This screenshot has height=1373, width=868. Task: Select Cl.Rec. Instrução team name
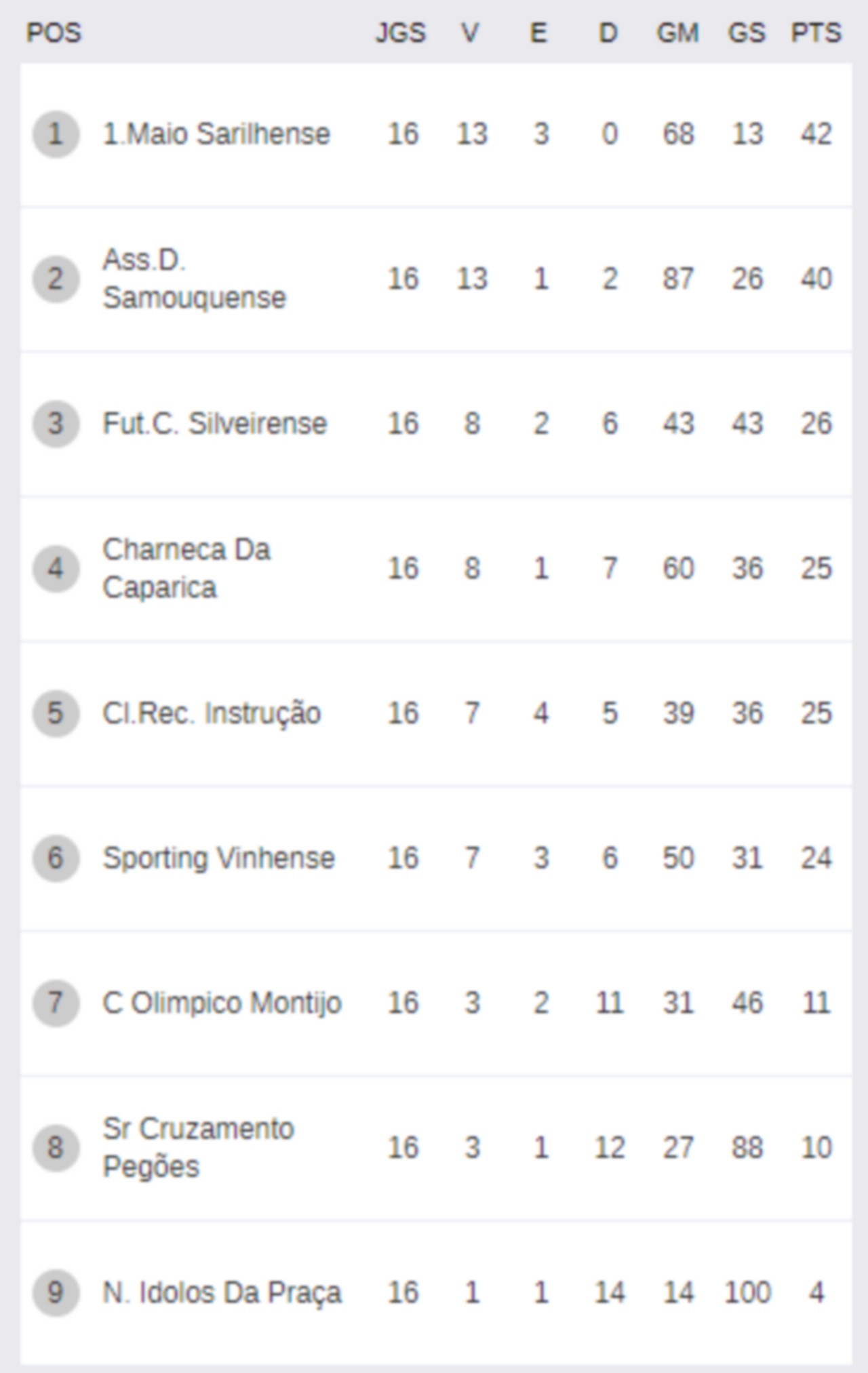tap(212, 713)
